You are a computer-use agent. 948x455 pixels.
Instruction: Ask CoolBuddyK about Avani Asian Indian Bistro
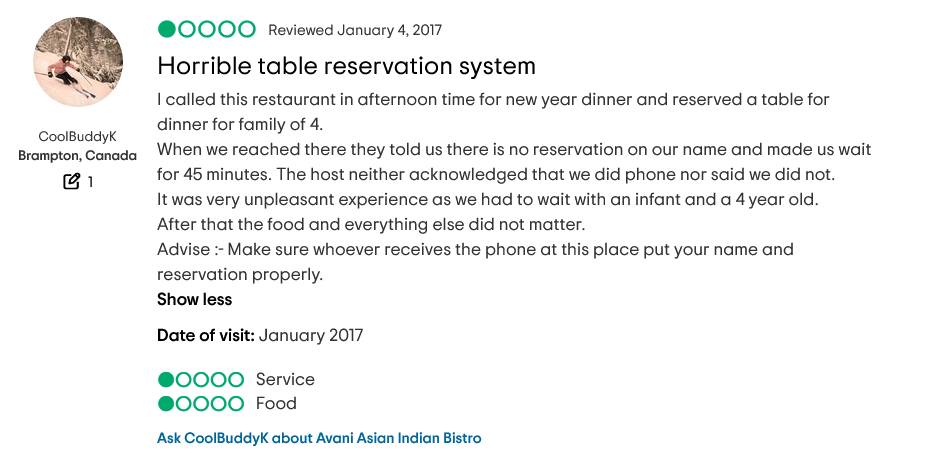(x=319, y=438)
